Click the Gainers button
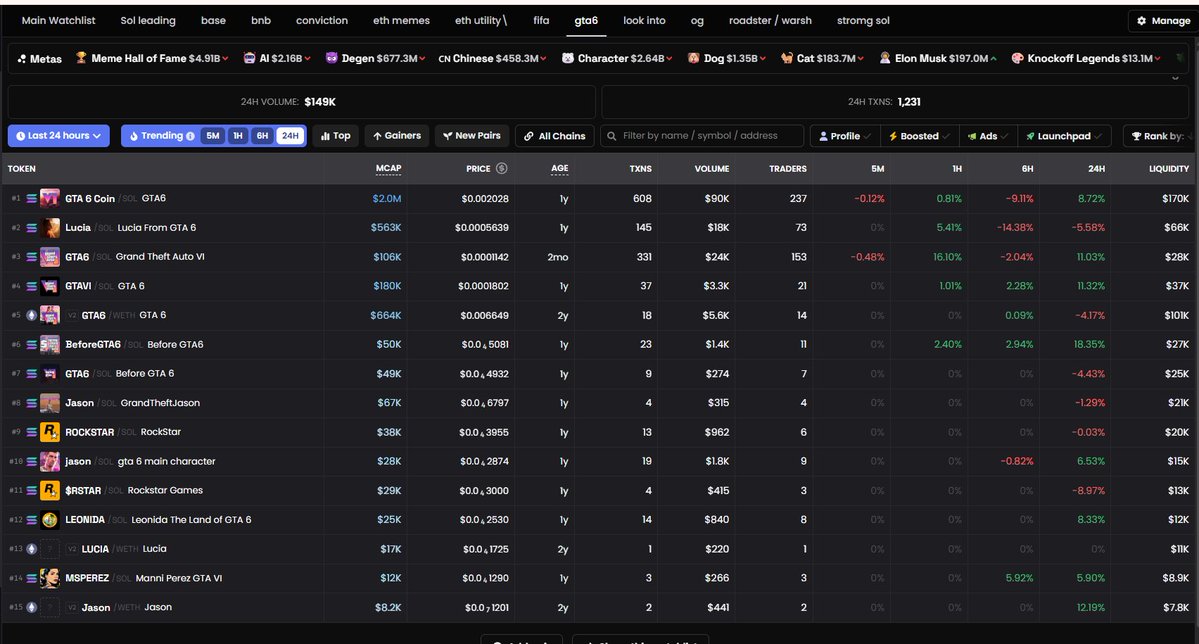 click(x=397, y=136)
